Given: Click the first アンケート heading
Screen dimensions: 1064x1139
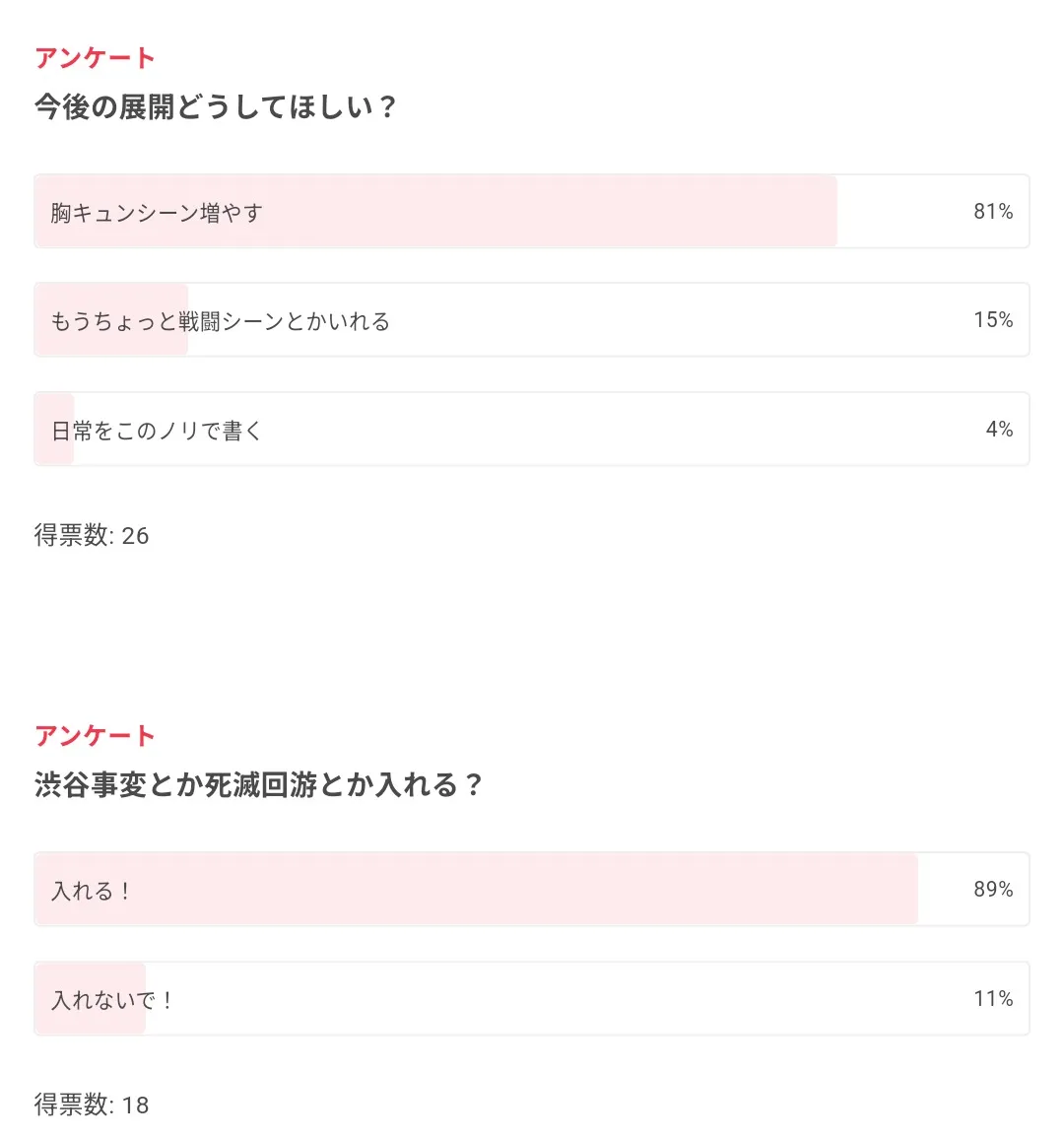Looking at the screenshot, I should coord(96,58).
